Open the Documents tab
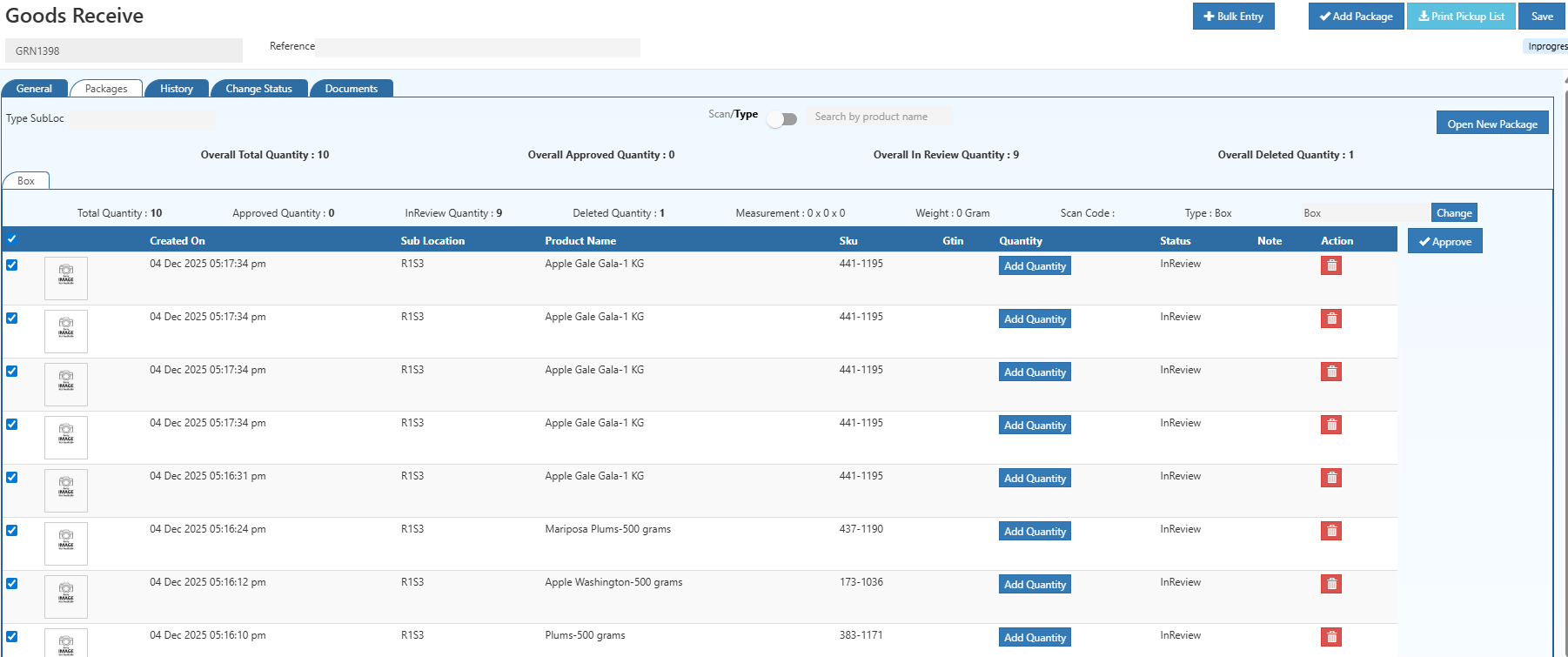The height and width of the screenshot is (657, 1568). pyautogui.click(x=351, y=89)
